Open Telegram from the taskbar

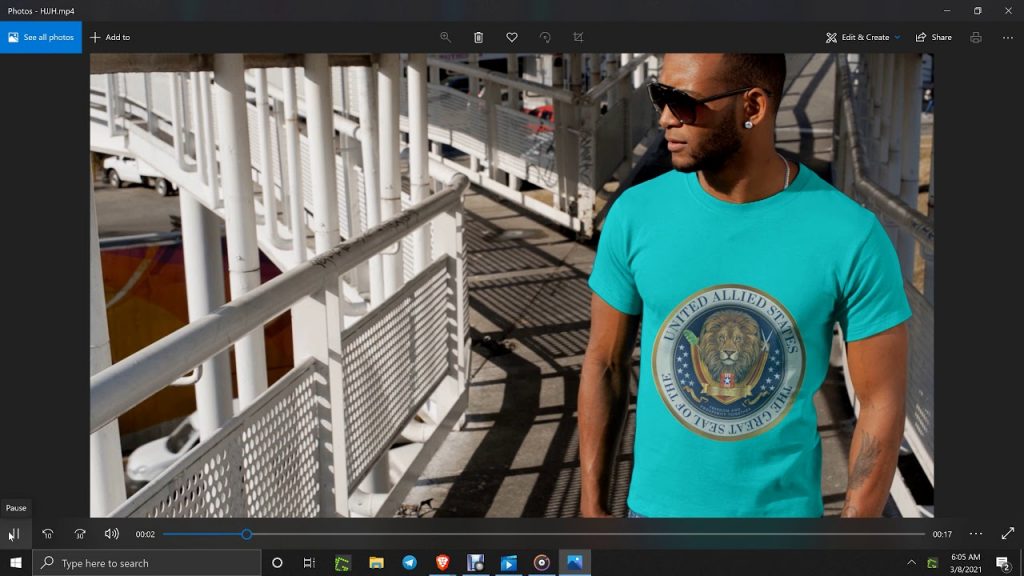(x=409, y=563)
